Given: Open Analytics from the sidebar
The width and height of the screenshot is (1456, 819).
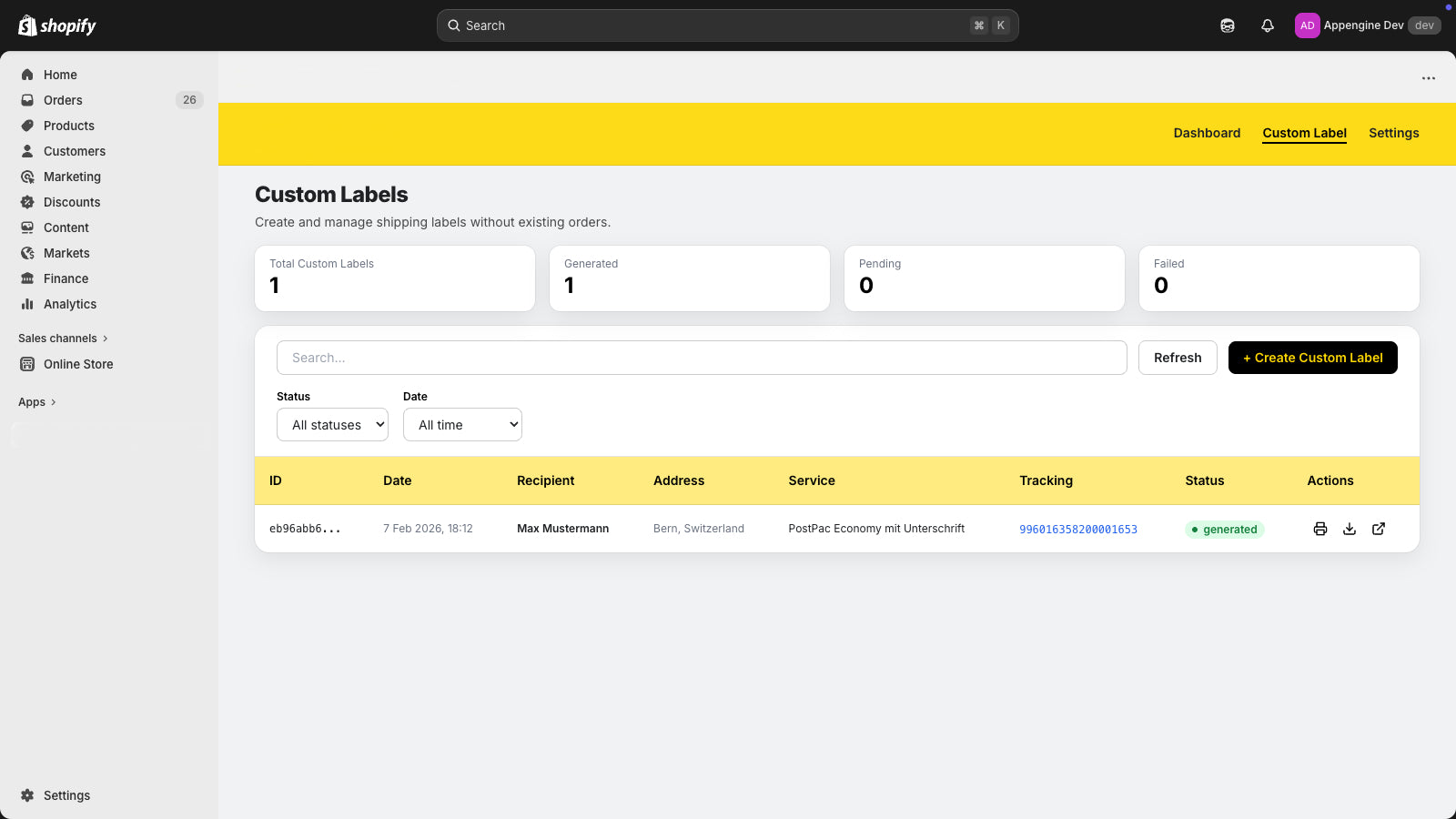Looking at the screenshot, I should [70, 304].
